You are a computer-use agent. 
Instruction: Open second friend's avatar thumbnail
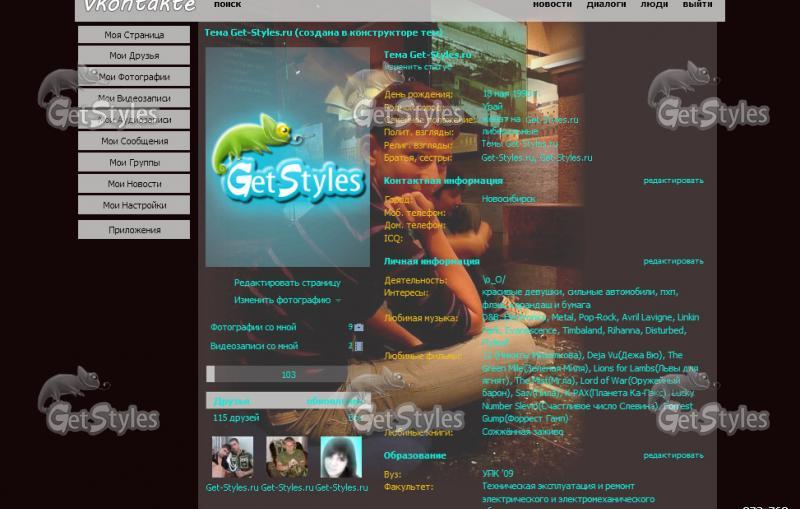pyautogui.click(x=287, y=457)
